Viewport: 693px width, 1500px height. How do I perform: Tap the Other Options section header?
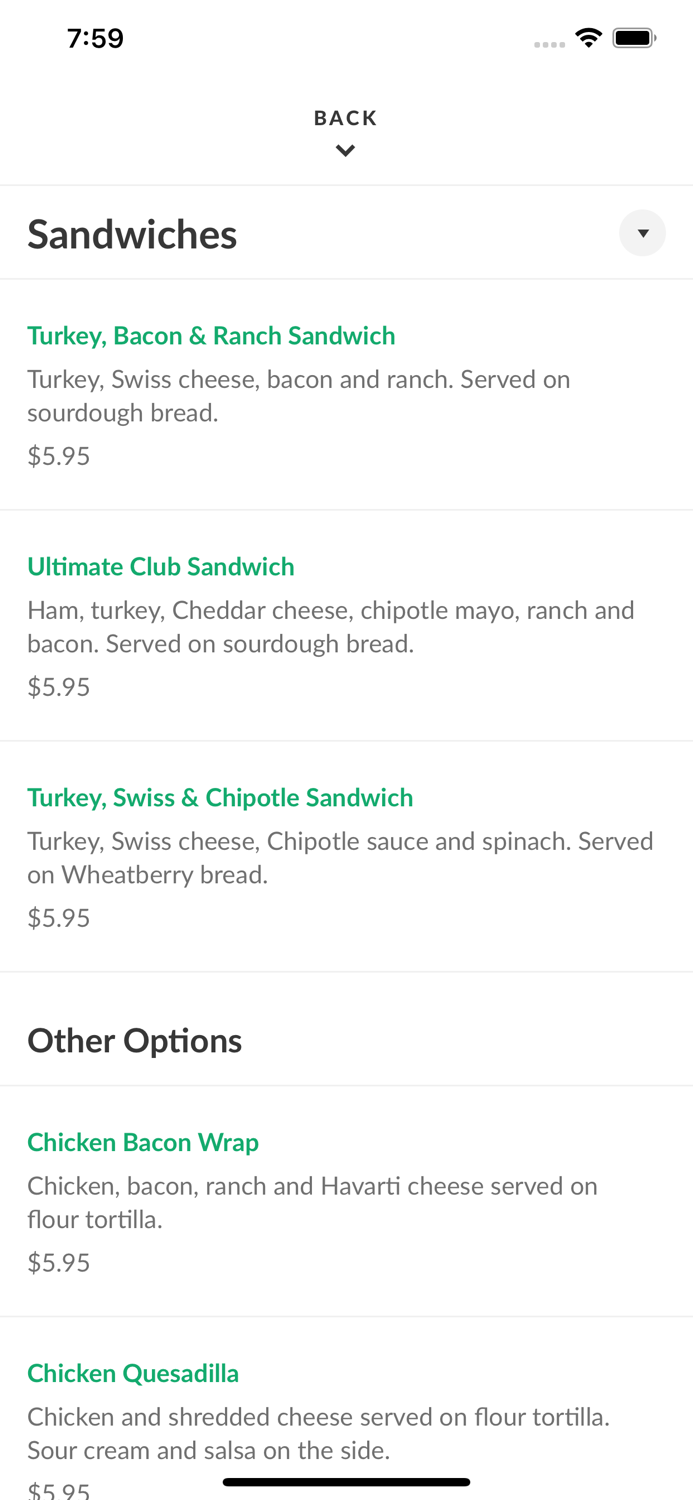135,1040
